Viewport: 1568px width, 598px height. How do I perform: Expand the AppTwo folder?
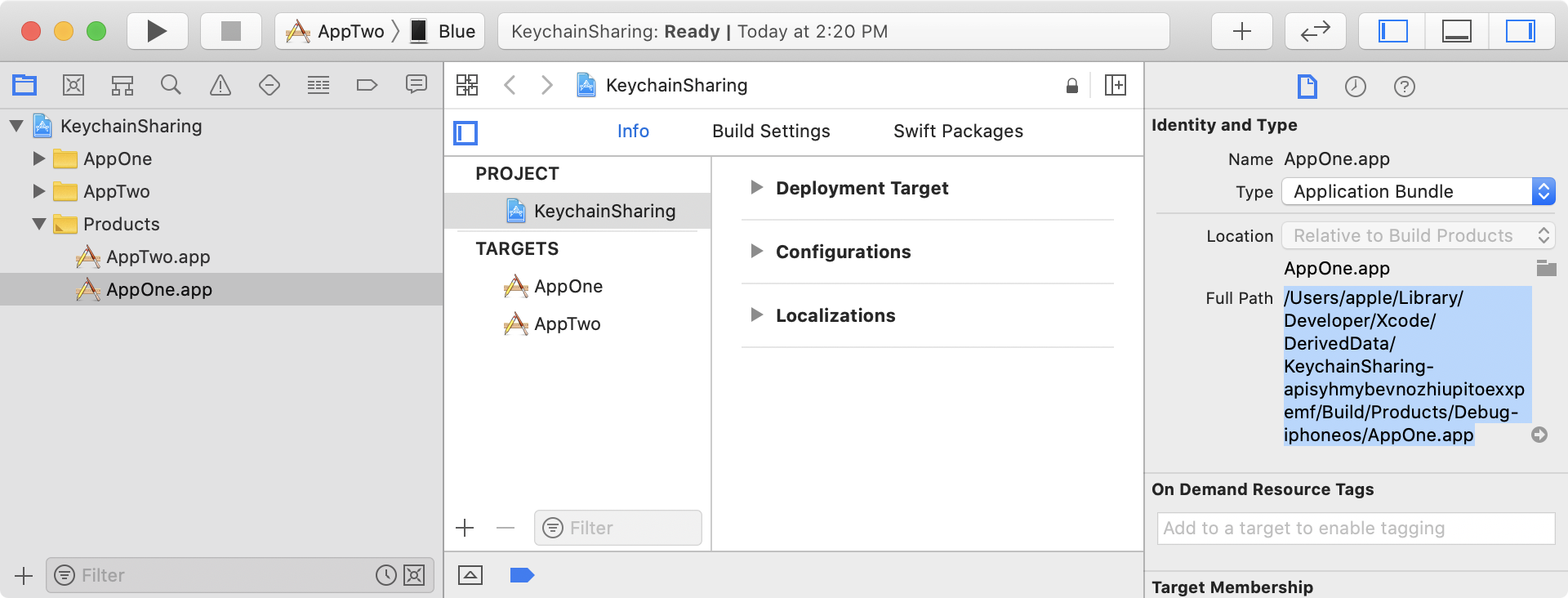tap(38, 191)
